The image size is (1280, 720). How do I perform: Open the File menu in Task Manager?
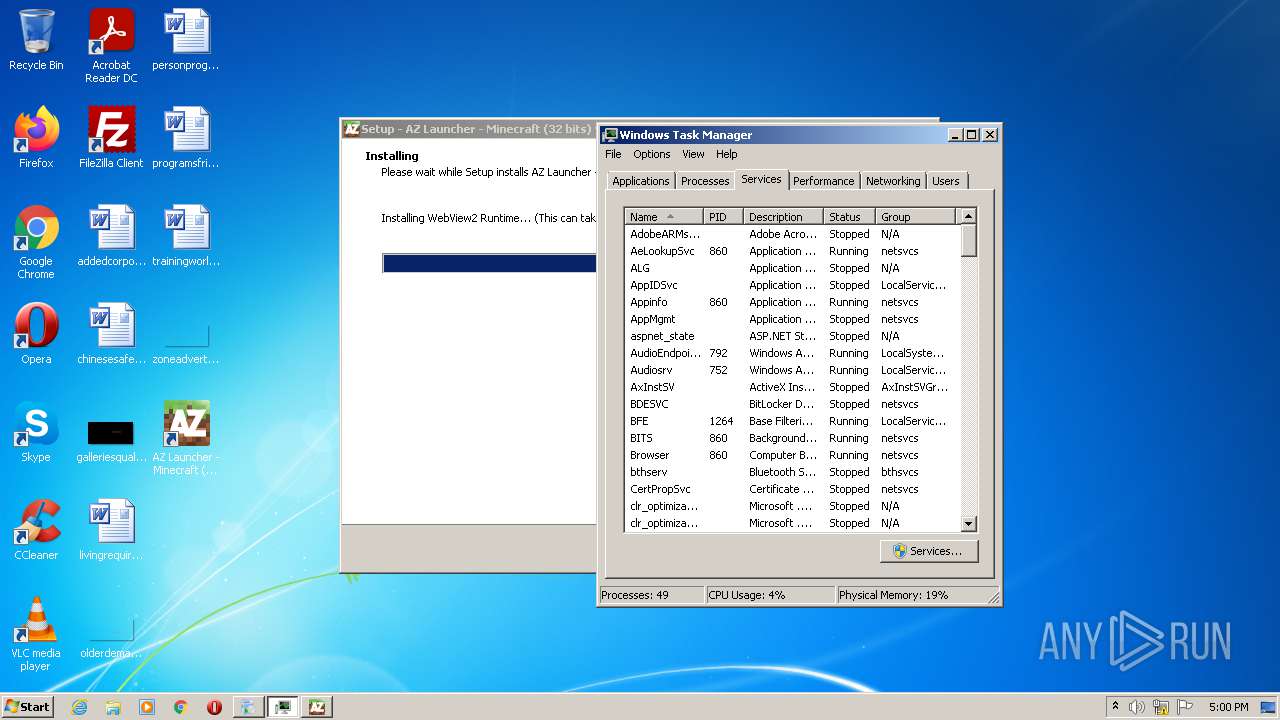click(x=613, y=154)
